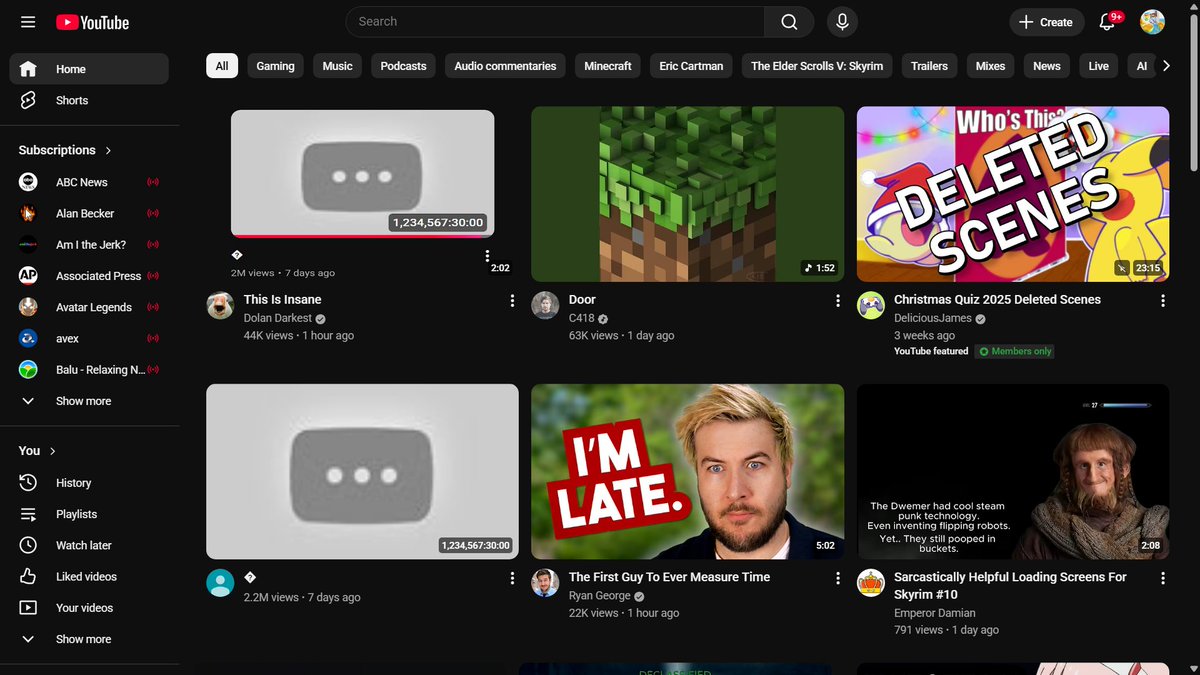The image size is (1200, 675).
Task: Expand Show more under Subscriptions
Action: click(89, 401)
